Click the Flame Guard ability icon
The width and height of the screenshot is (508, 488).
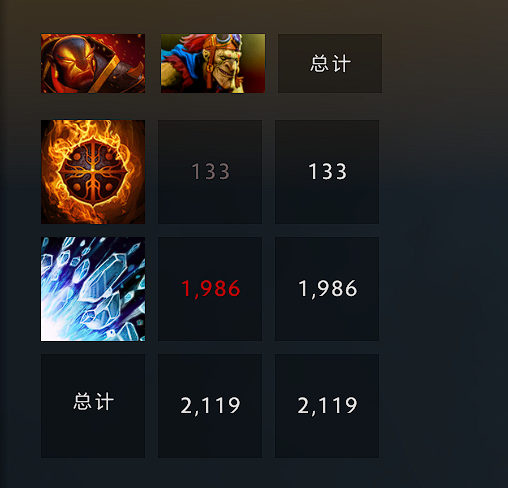(x=93, y=172)
